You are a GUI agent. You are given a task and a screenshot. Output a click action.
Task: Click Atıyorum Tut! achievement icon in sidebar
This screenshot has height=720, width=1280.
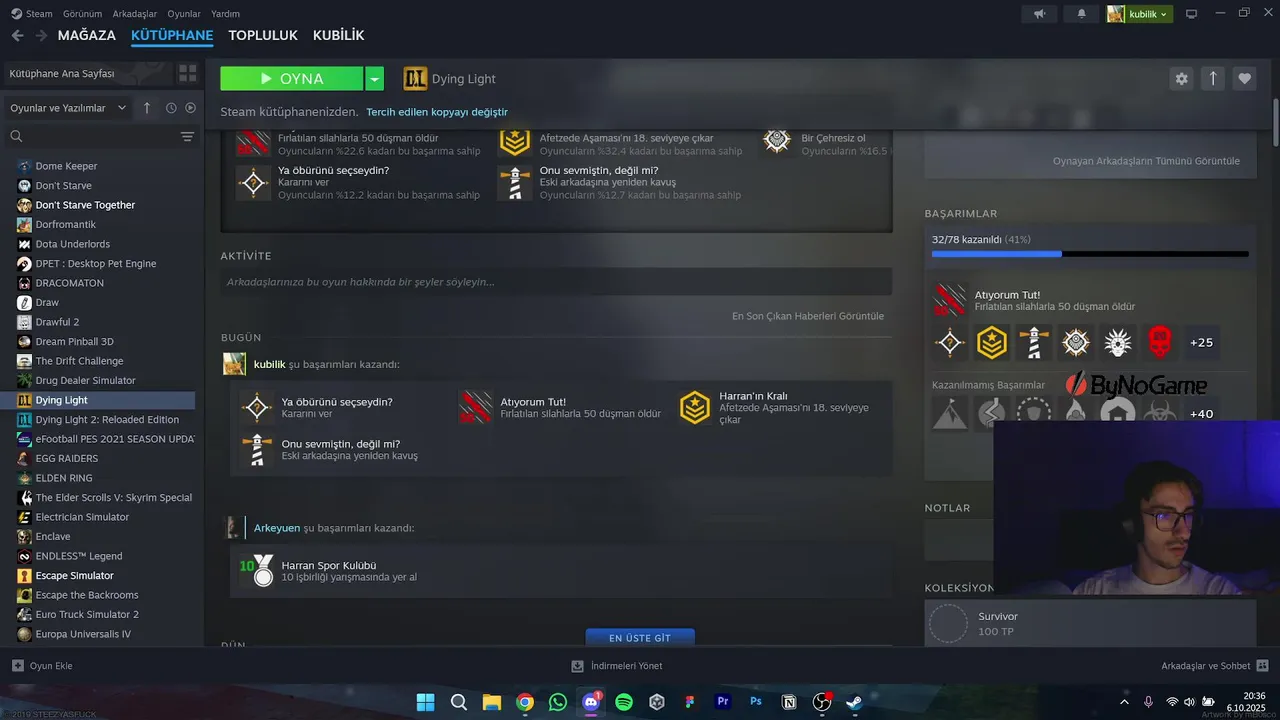pyautogui.click(x=950, y=300)
